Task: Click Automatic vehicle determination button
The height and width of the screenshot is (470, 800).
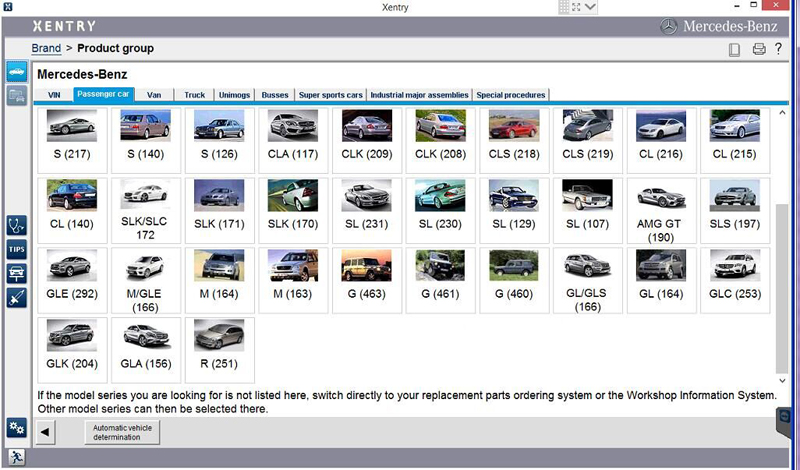Action: coord(122,432)
